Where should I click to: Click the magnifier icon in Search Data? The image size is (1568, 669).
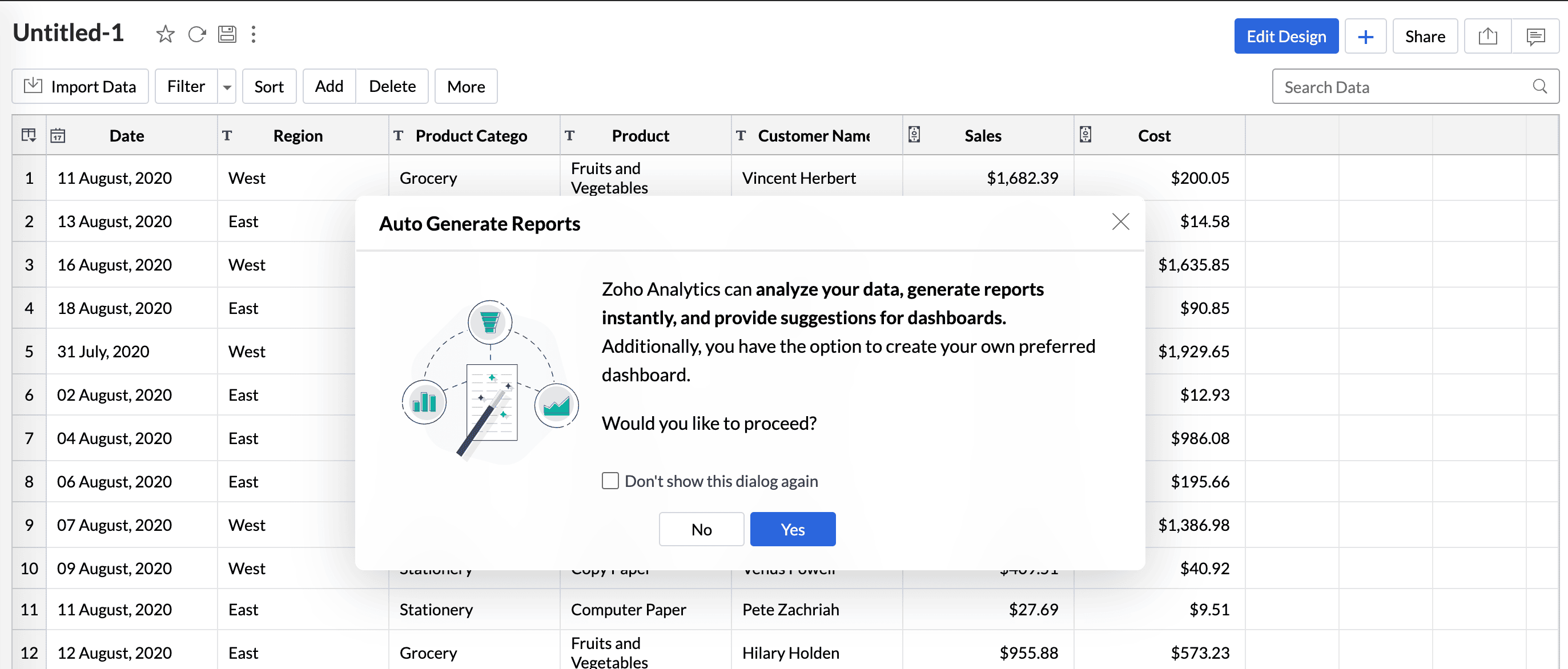[1539, 86]
